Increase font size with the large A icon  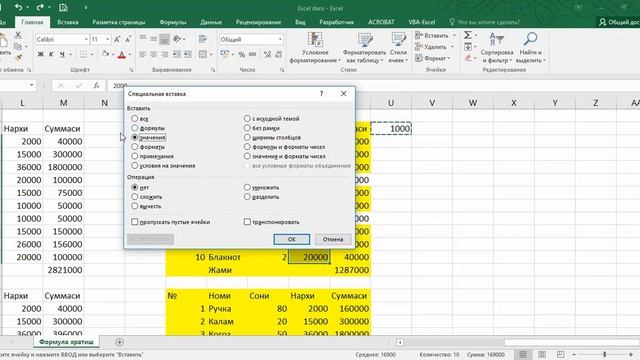tap(117, 39)
